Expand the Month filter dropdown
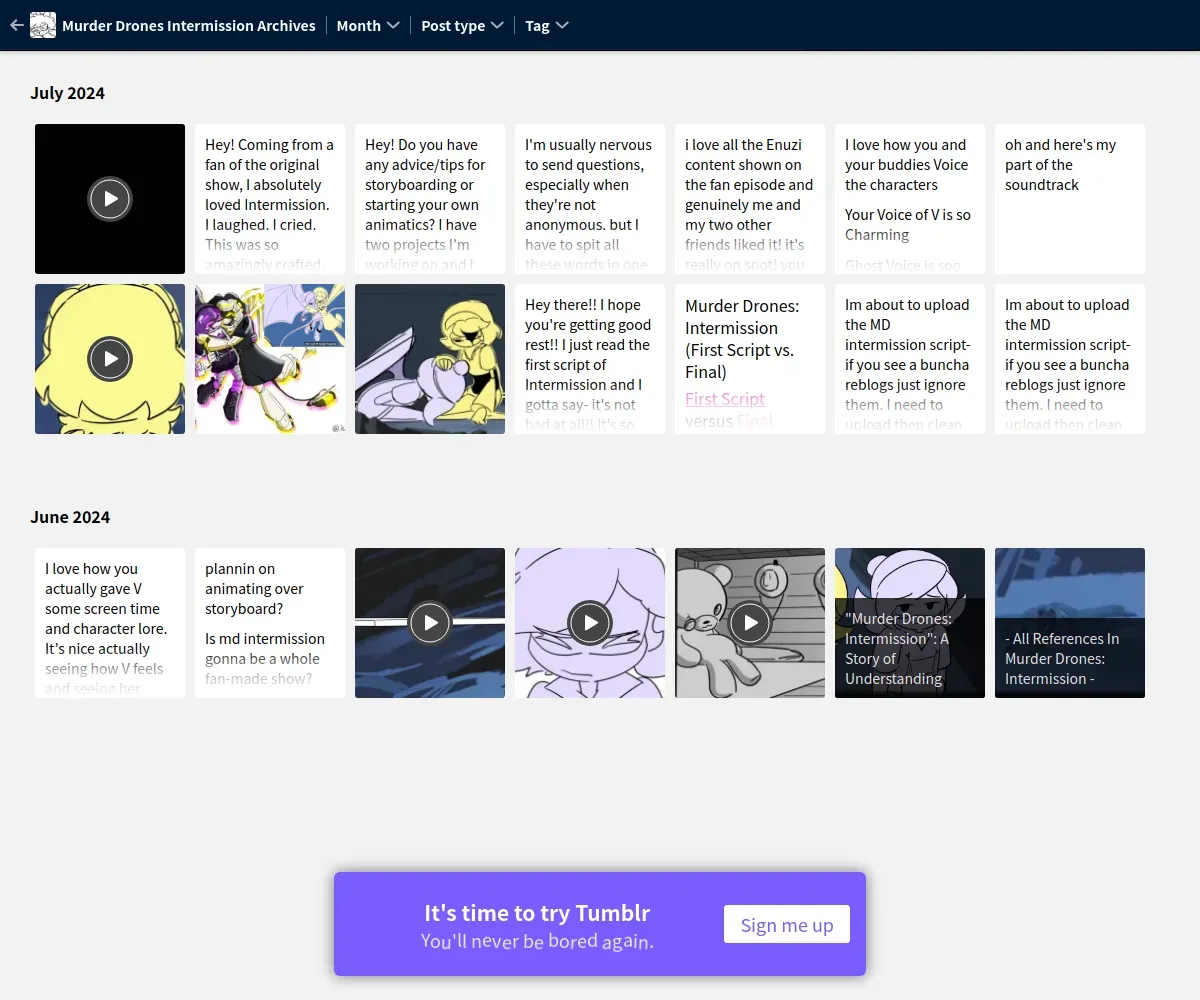The height and width of the screenshot is (1000, 1200). point(368,26)
